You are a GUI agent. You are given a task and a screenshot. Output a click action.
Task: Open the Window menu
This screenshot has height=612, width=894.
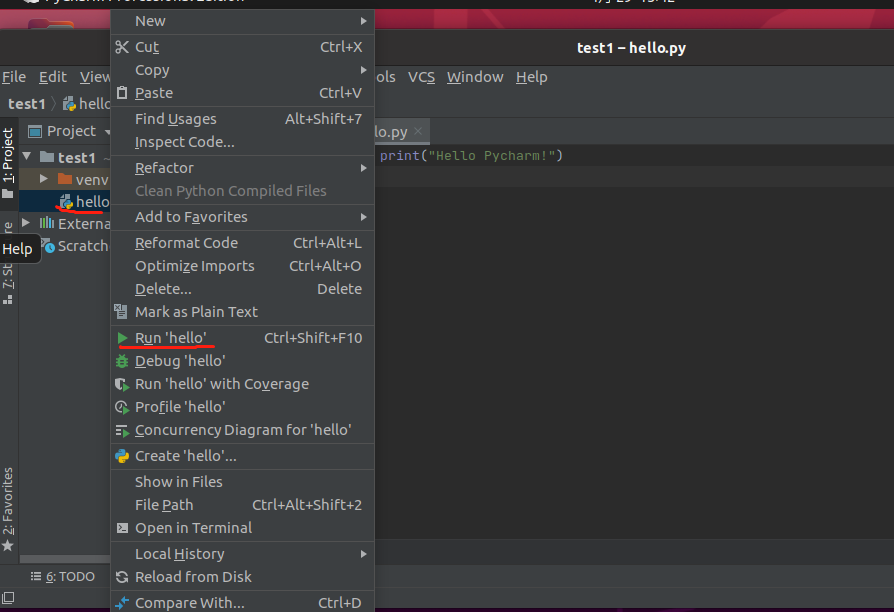coord(475,77)
